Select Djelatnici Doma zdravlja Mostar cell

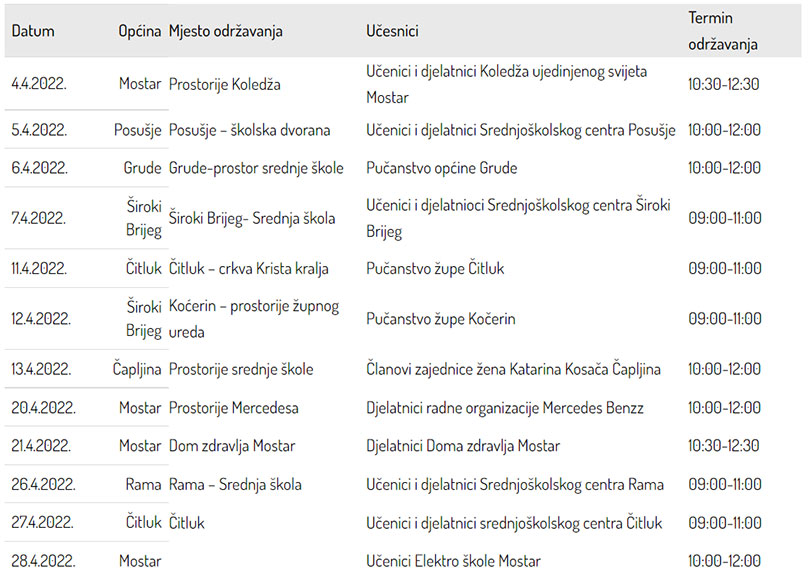[x=463, y=446]
